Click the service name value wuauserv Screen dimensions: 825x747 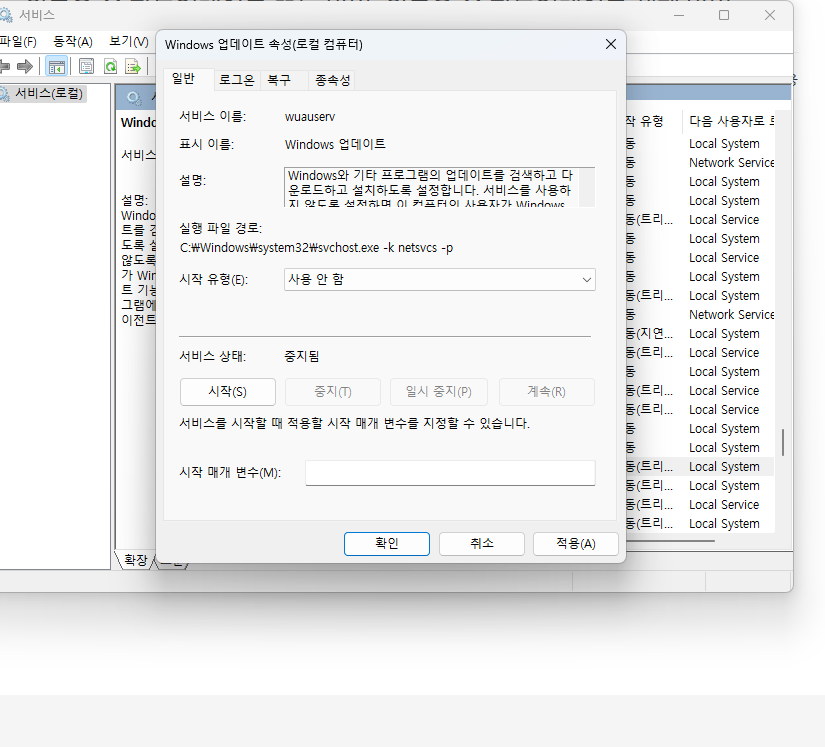(x=310, y=117)
